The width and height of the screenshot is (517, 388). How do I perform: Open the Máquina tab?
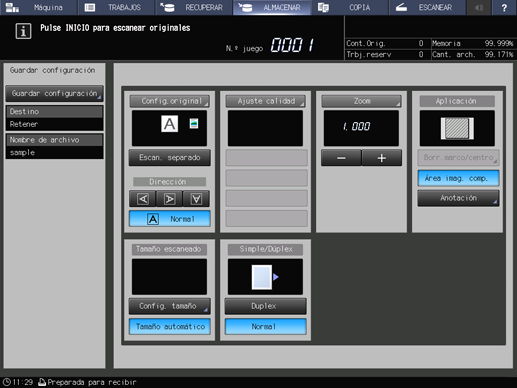39,7
